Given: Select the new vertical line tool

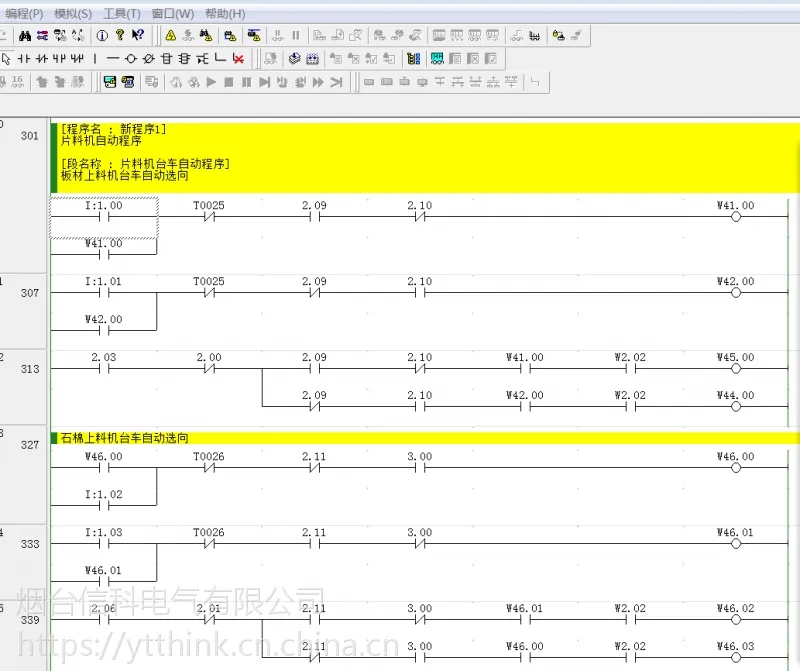Looking at the screenshot, I should pos(95,59).
